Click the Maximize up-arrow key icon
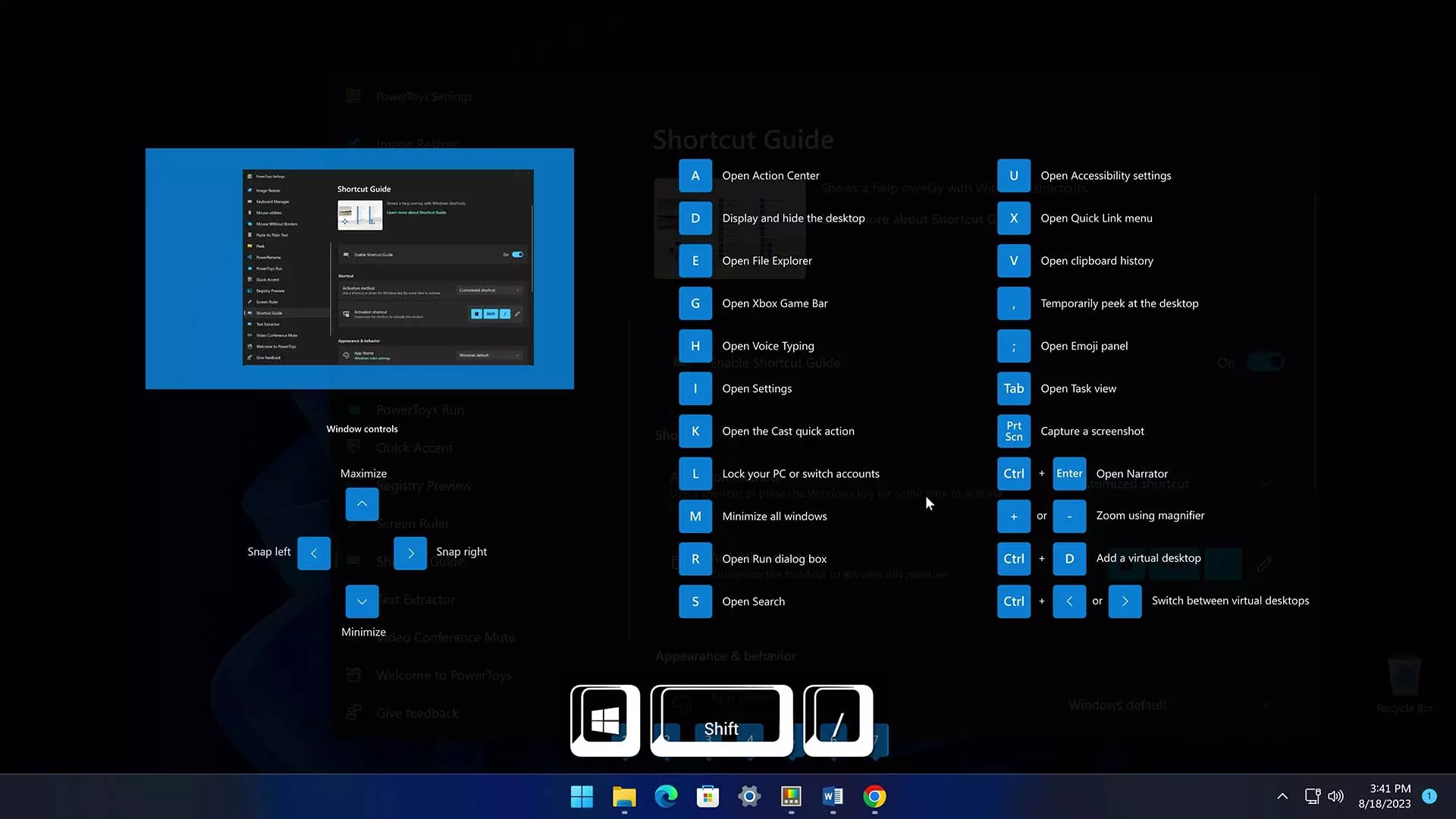1456x819 pixels. [362, 504]
